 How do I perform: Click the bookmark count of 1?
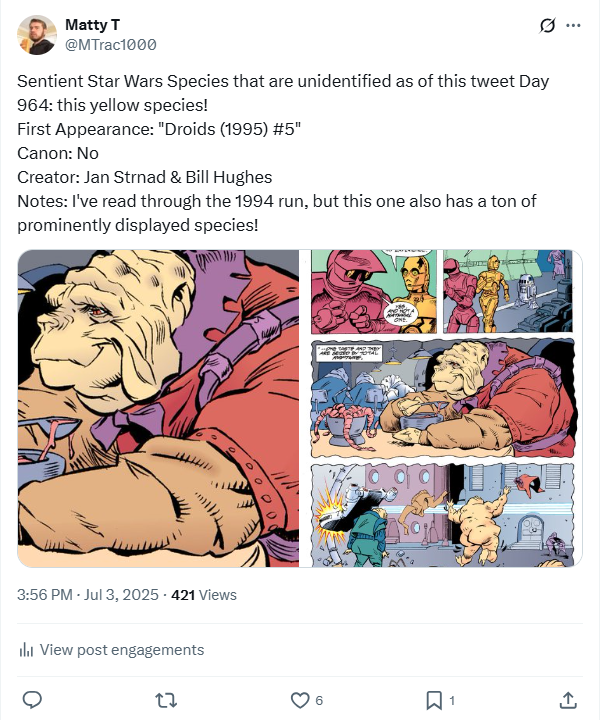pos(452,701)
